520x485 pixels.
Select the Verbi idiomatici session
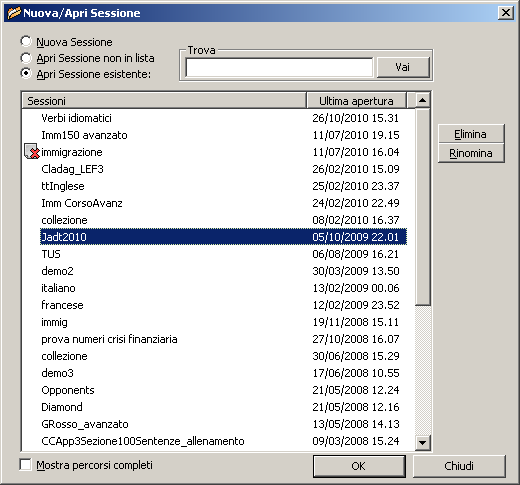click(223, 118)
